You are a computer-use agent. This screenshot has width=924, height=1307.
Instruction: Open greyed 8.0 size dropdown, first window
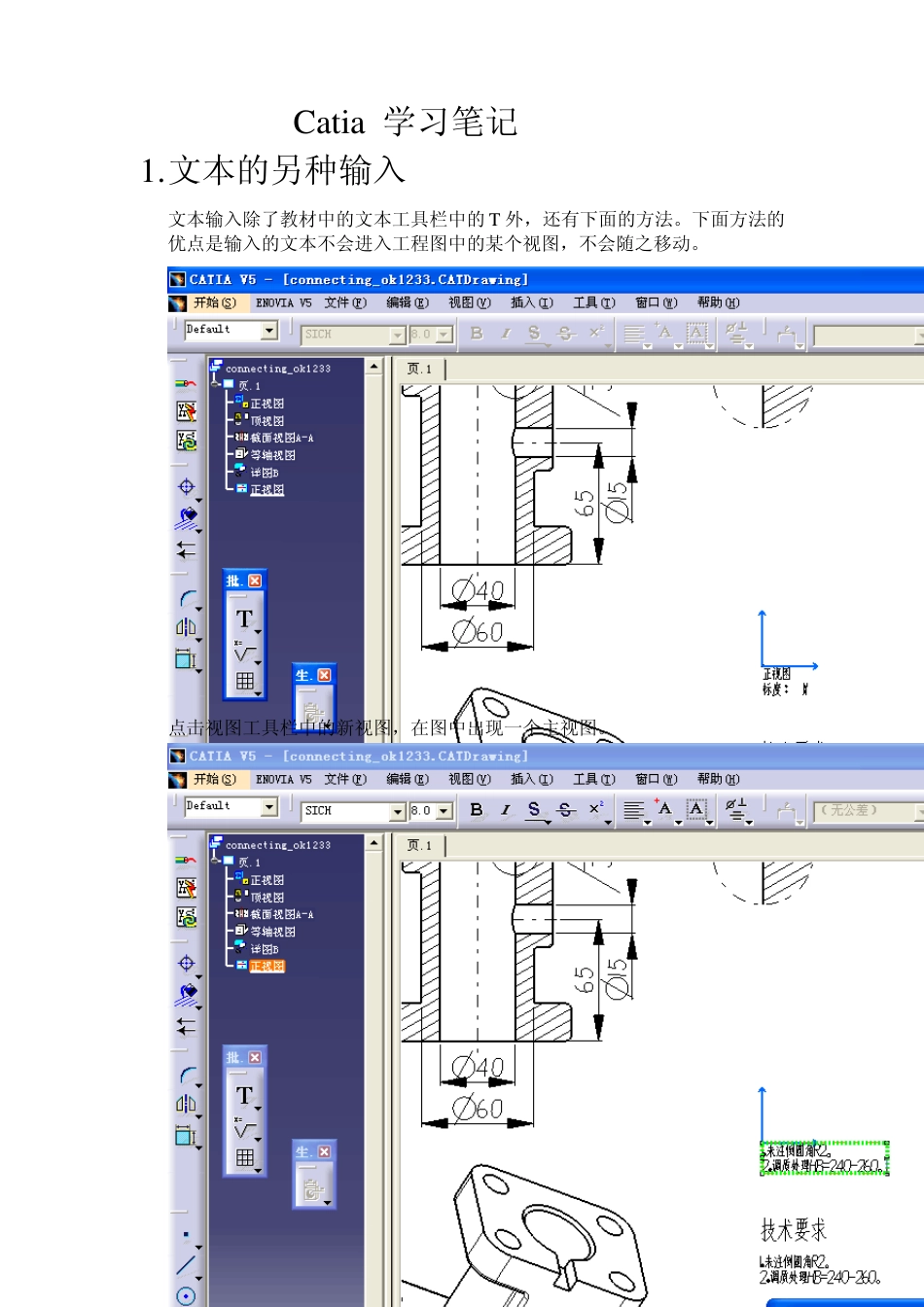444,335
